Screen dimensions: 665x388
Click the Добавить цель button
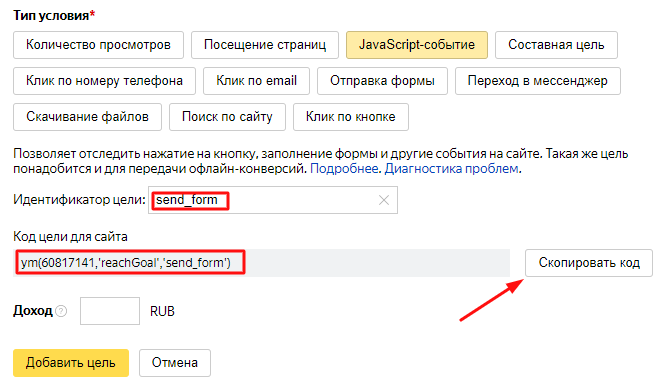[71, 363]
